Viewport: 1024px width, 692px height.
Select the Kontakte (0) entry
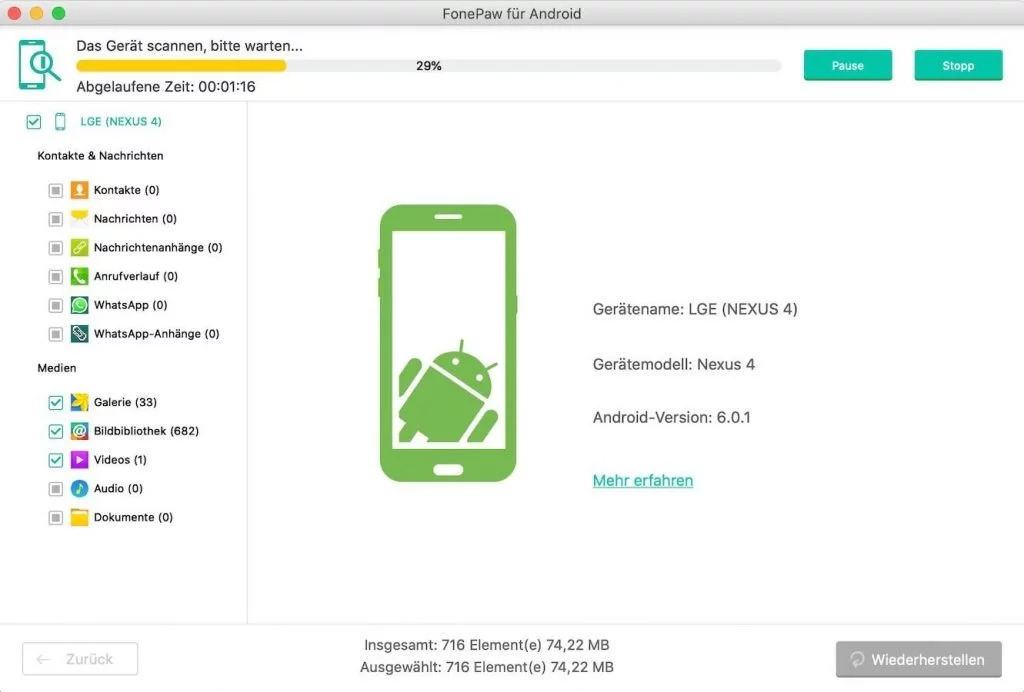click(127, 190)
